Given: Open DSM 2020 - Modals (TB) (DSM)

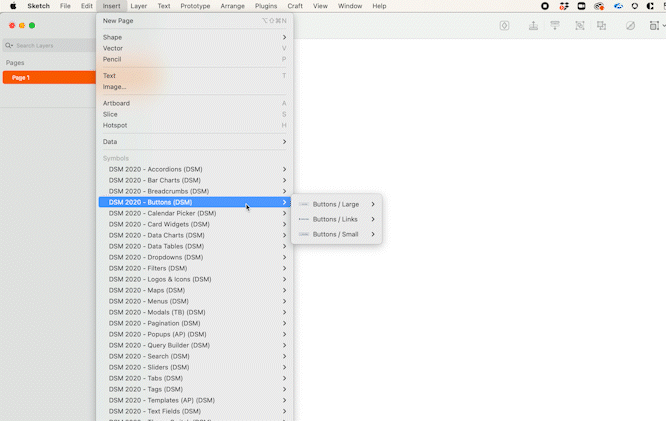Looking at the screenshot, I should 195,312.
